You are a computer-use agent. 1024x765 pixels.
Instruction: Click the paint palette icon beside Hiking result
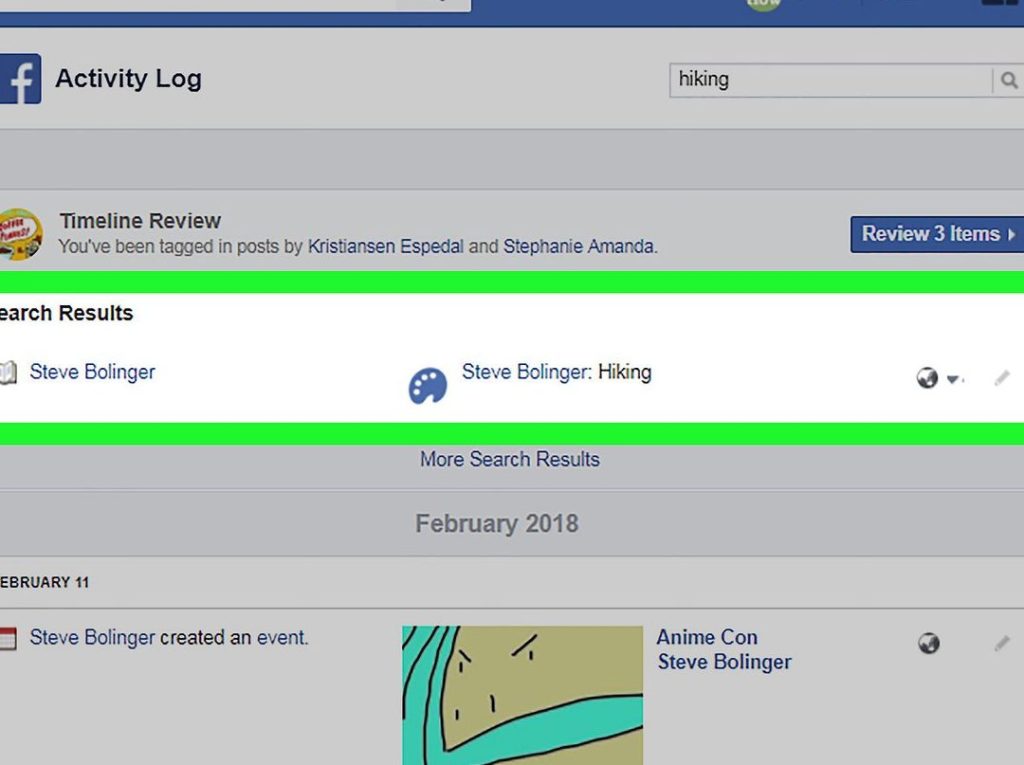(x=428, y=386)
